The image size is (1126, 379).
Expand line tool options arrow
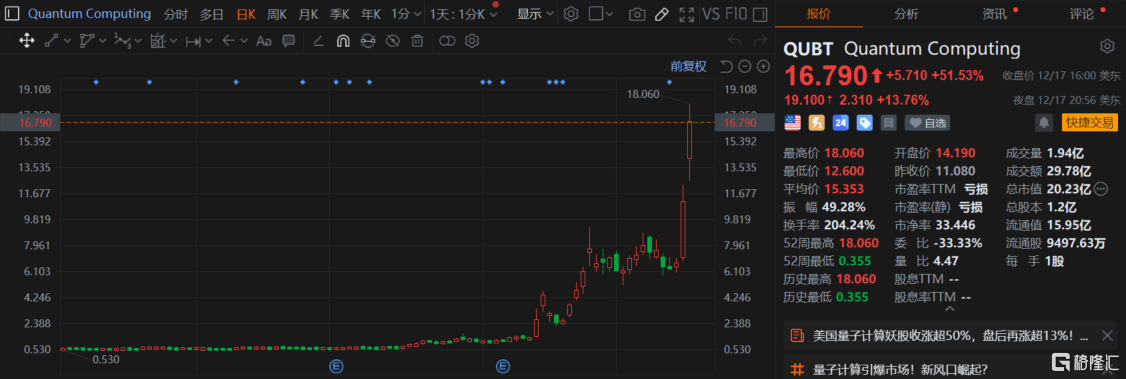click(68, 41)
